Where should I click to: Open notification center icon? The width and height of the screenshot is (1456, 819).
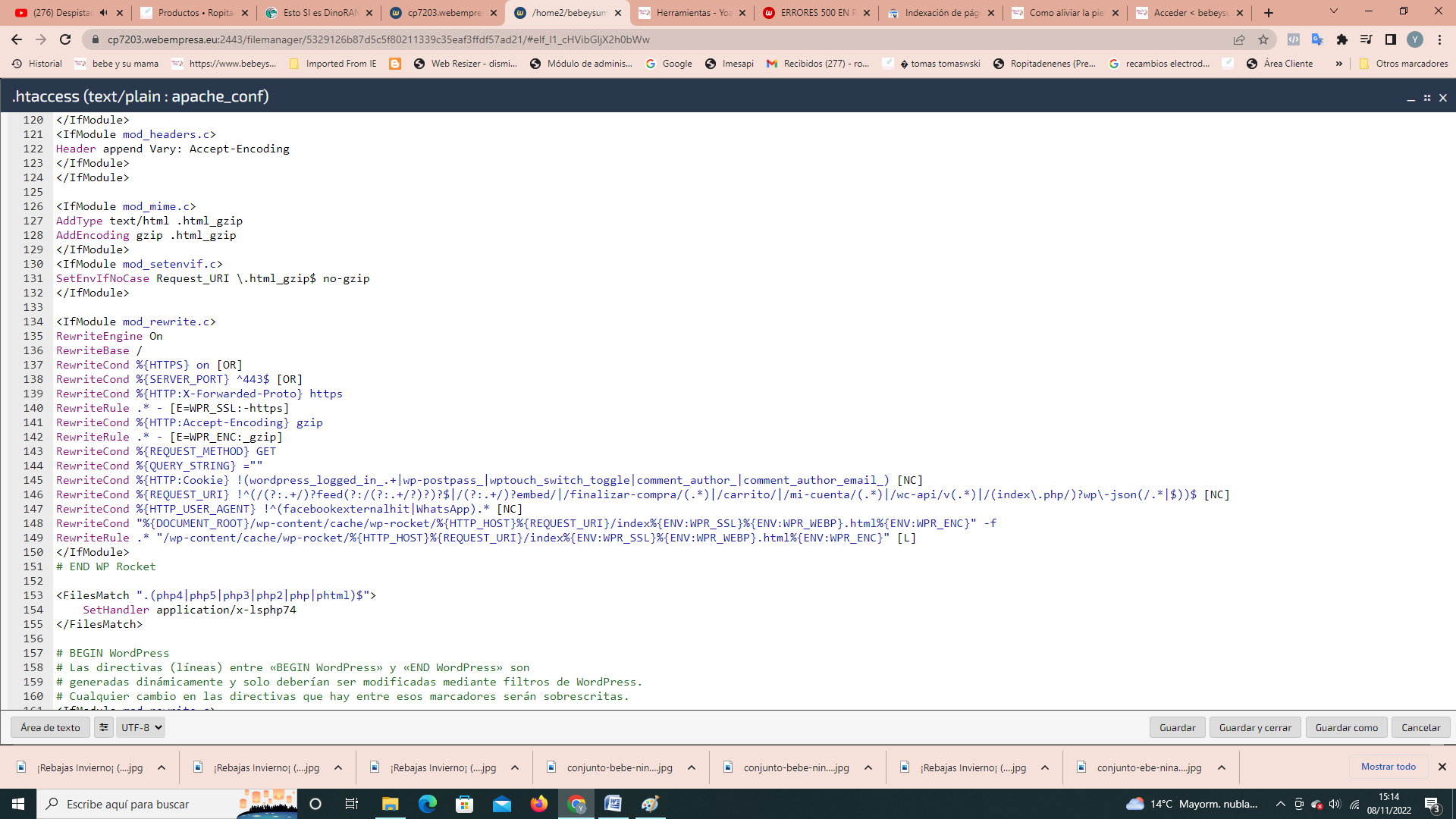click(1432, 804)
